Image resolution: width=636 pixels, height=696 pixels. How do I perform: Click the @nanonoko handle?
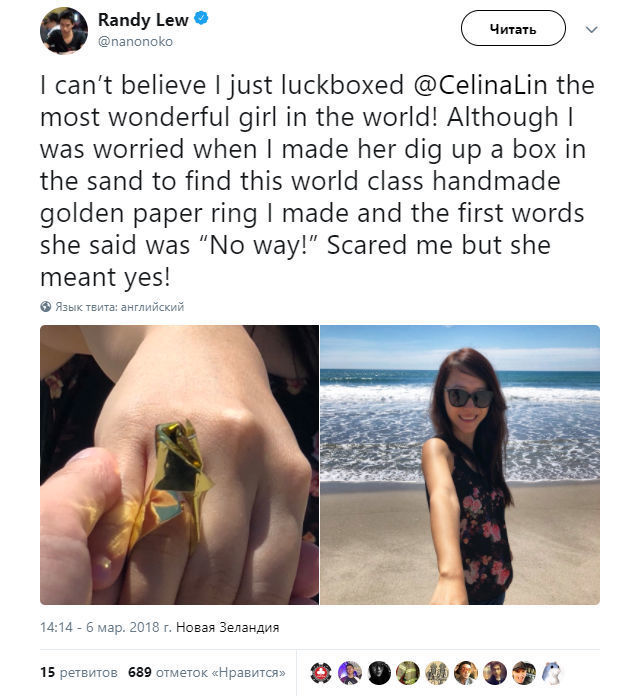point(135,41)
